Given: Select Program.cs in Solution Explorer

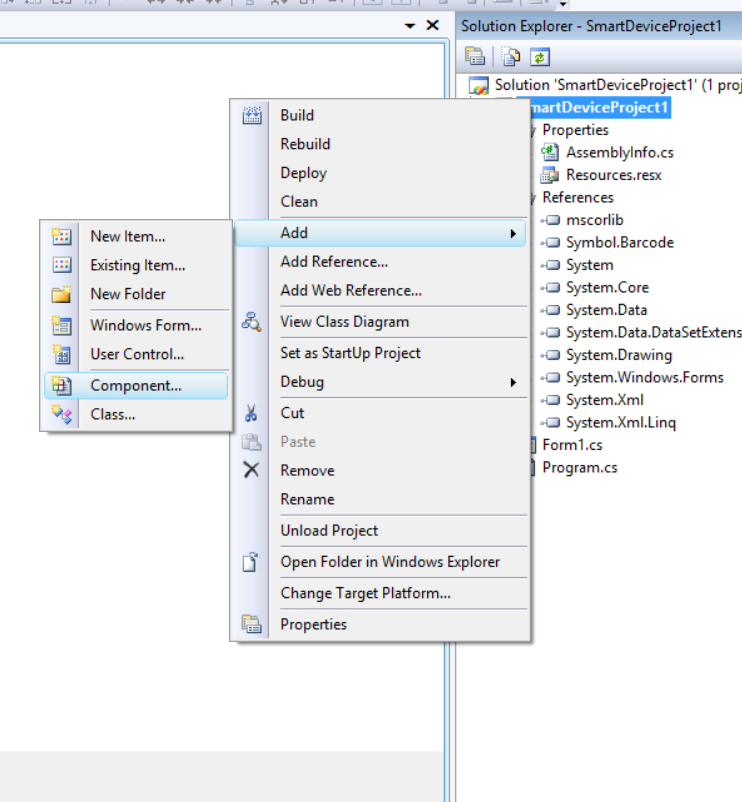Looking at the screenshot, I should coord(580,467).
